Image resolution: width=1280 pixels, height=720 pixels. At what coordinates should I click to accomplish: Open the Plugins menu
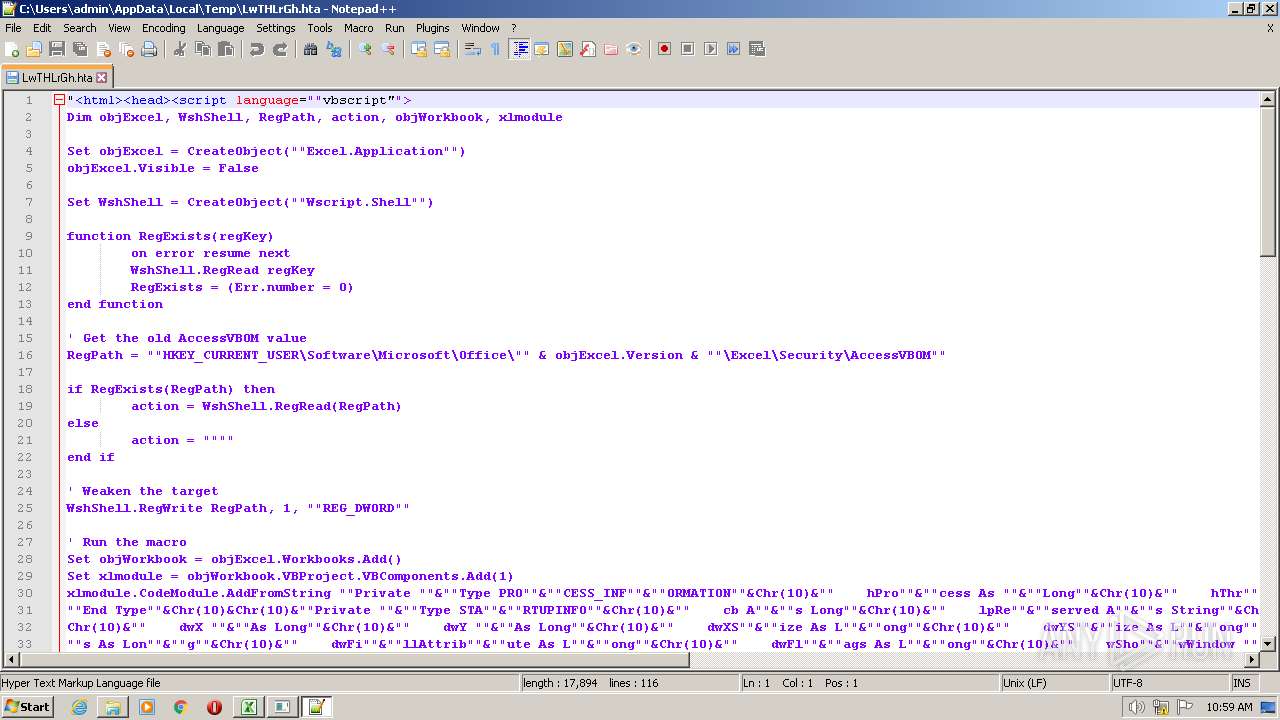point(433,28)
